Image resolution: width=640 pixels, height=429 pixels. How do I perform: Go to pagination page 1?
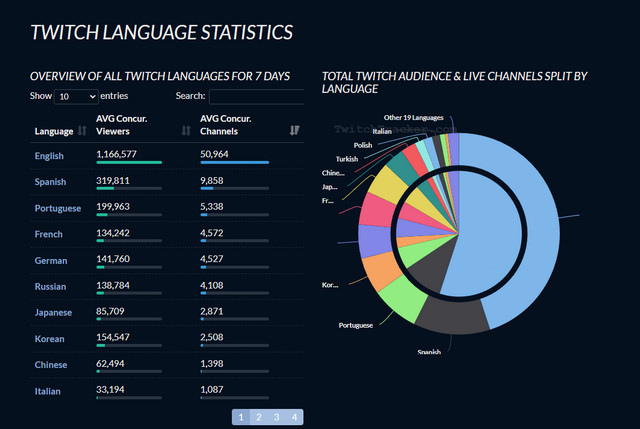(x=241, y=417)
